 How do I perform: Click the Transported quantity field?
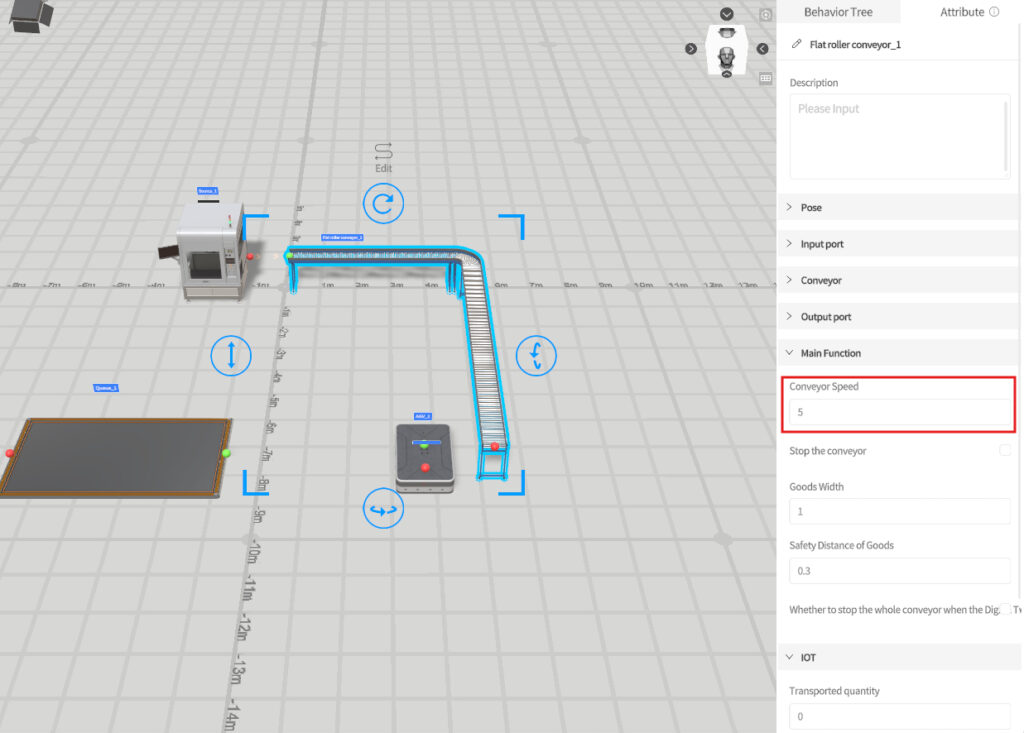(x=899, y=717)
